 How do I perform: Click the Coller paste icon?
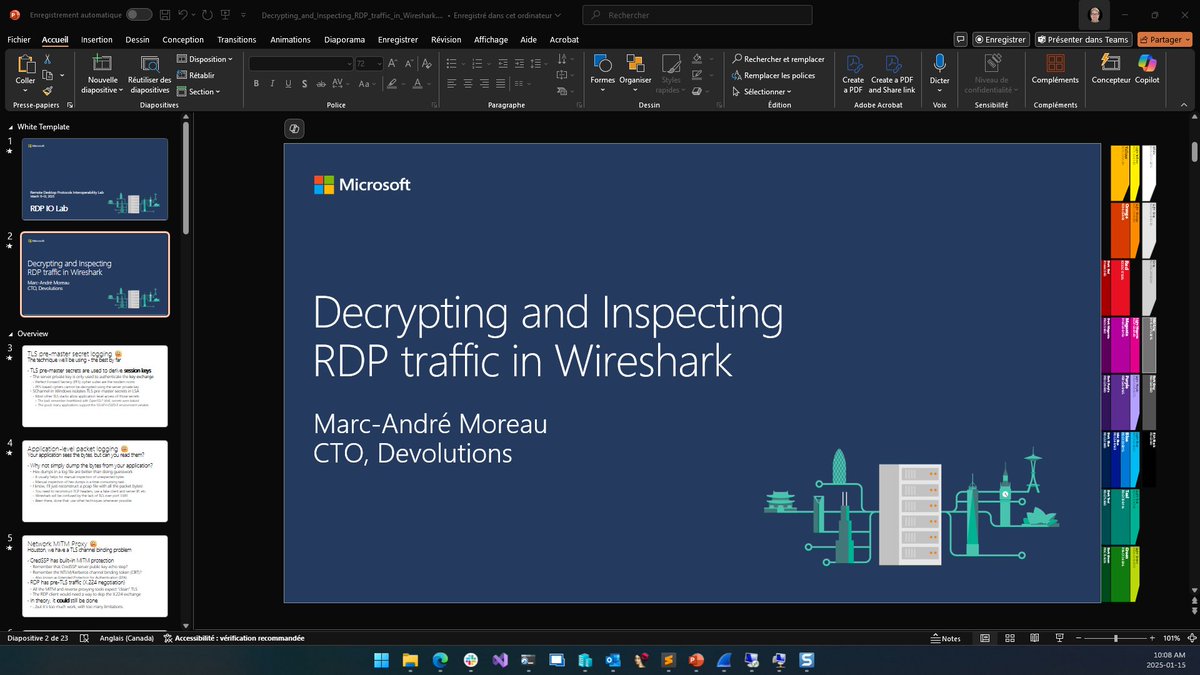(x=25, y=65)
